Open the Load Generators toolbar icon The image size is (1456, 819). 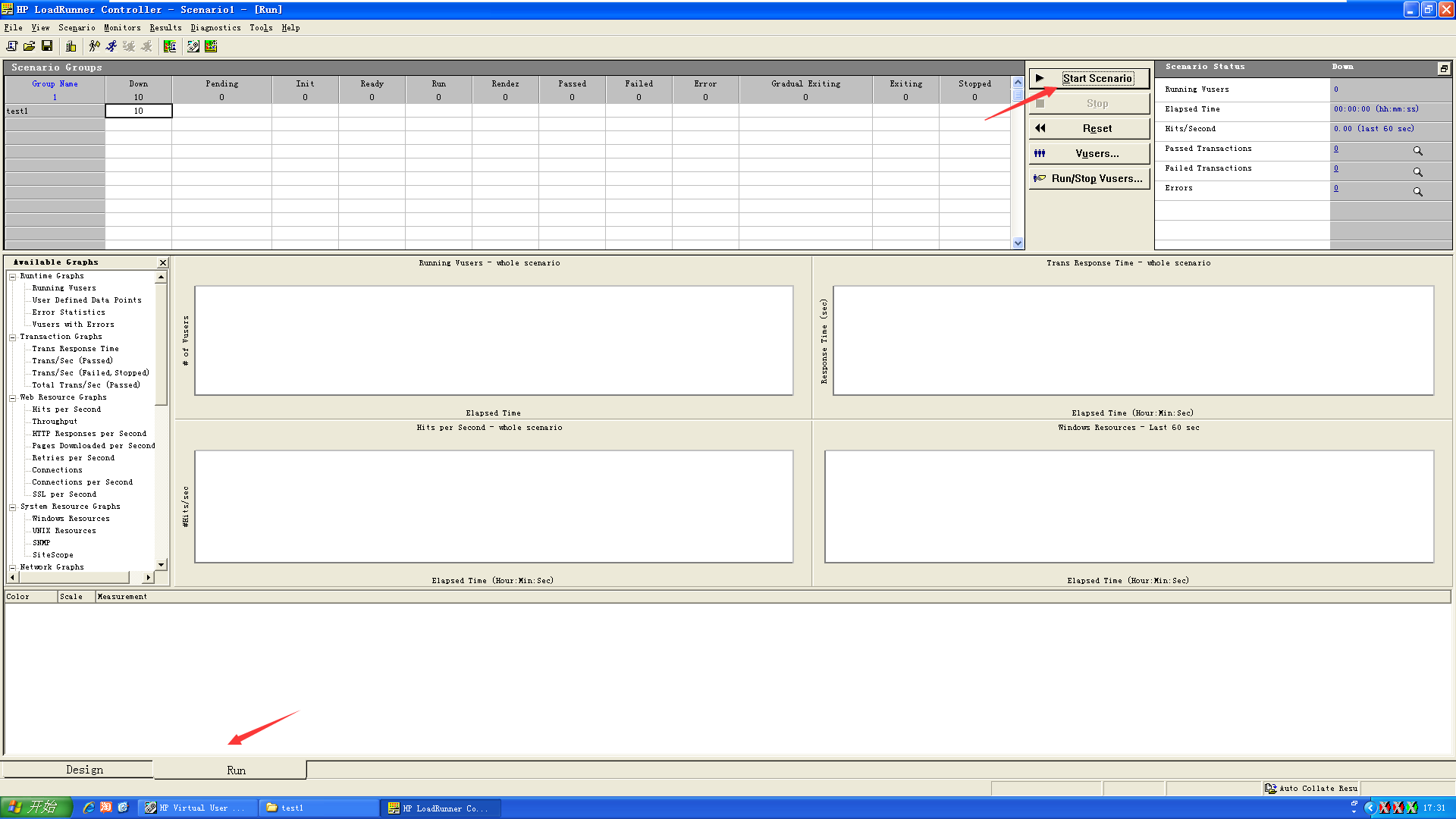tap(71, 46)
